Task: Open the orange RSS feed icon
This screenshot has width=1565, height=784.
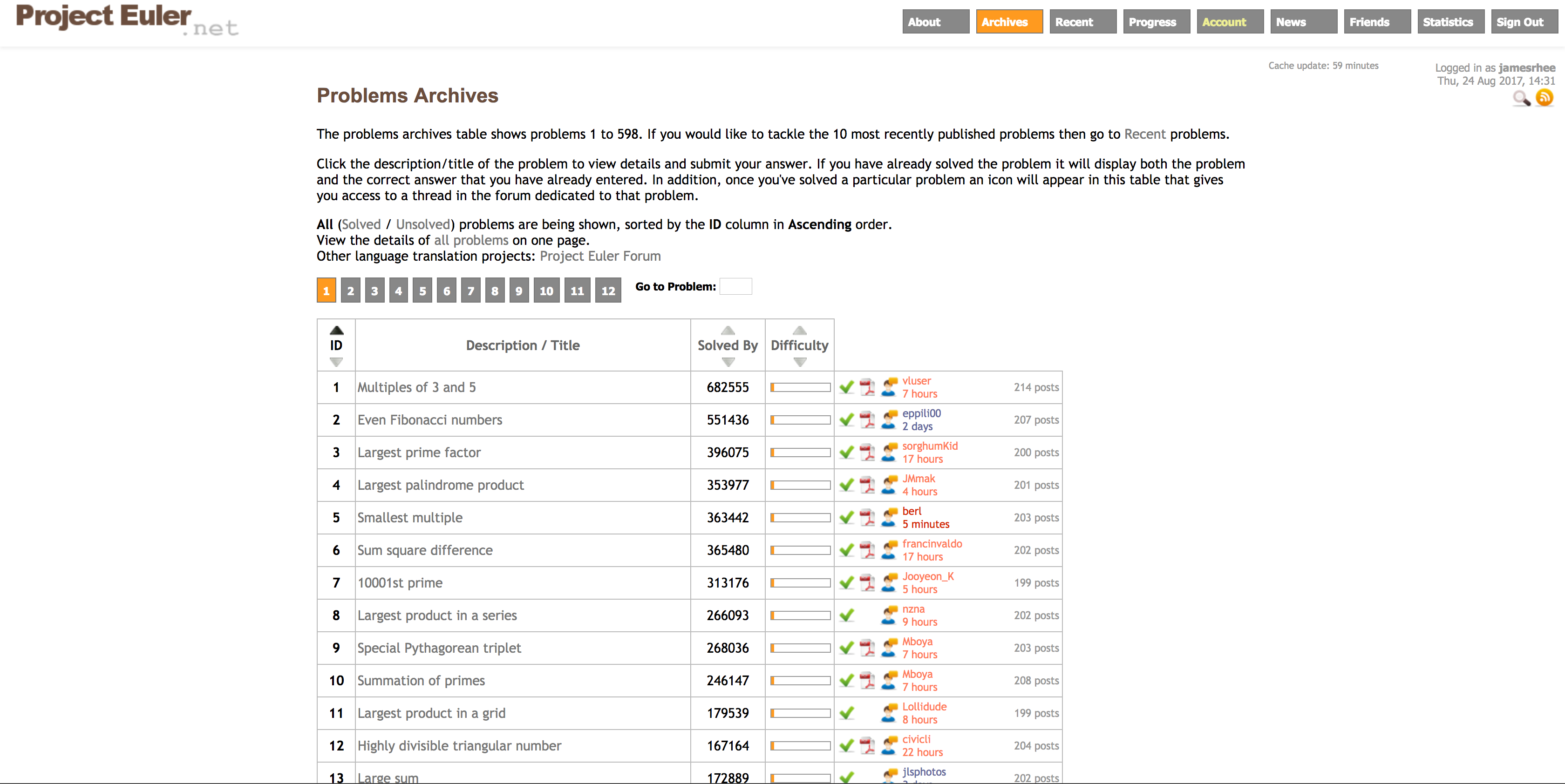Action: tap(1545, 97)
